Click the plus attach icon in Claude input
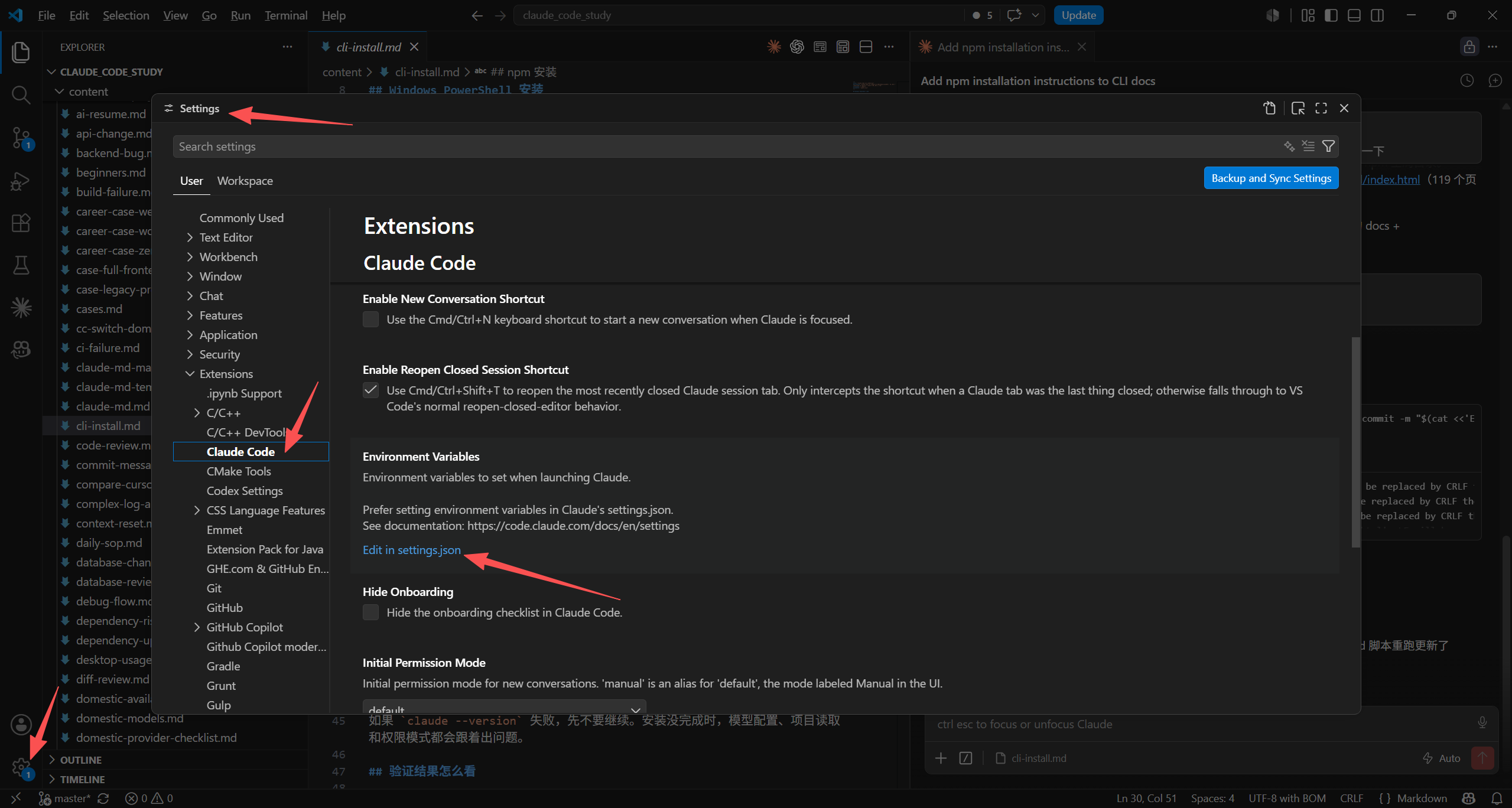 pyautogui.click(x=941, y=758)
